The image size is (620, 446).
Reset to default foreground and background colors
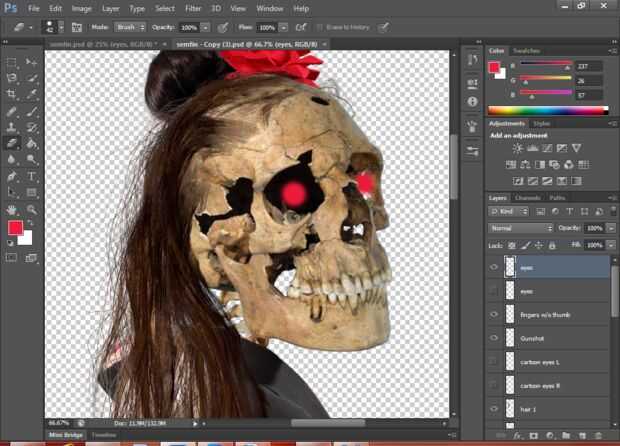click(x=11, y=242)
